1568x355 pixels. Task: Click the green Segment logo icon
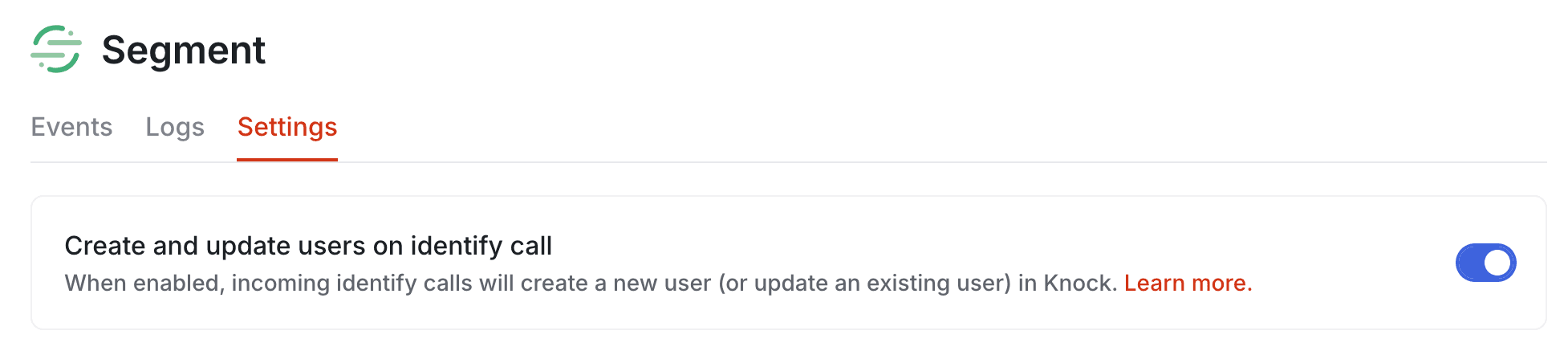(56, 50)
